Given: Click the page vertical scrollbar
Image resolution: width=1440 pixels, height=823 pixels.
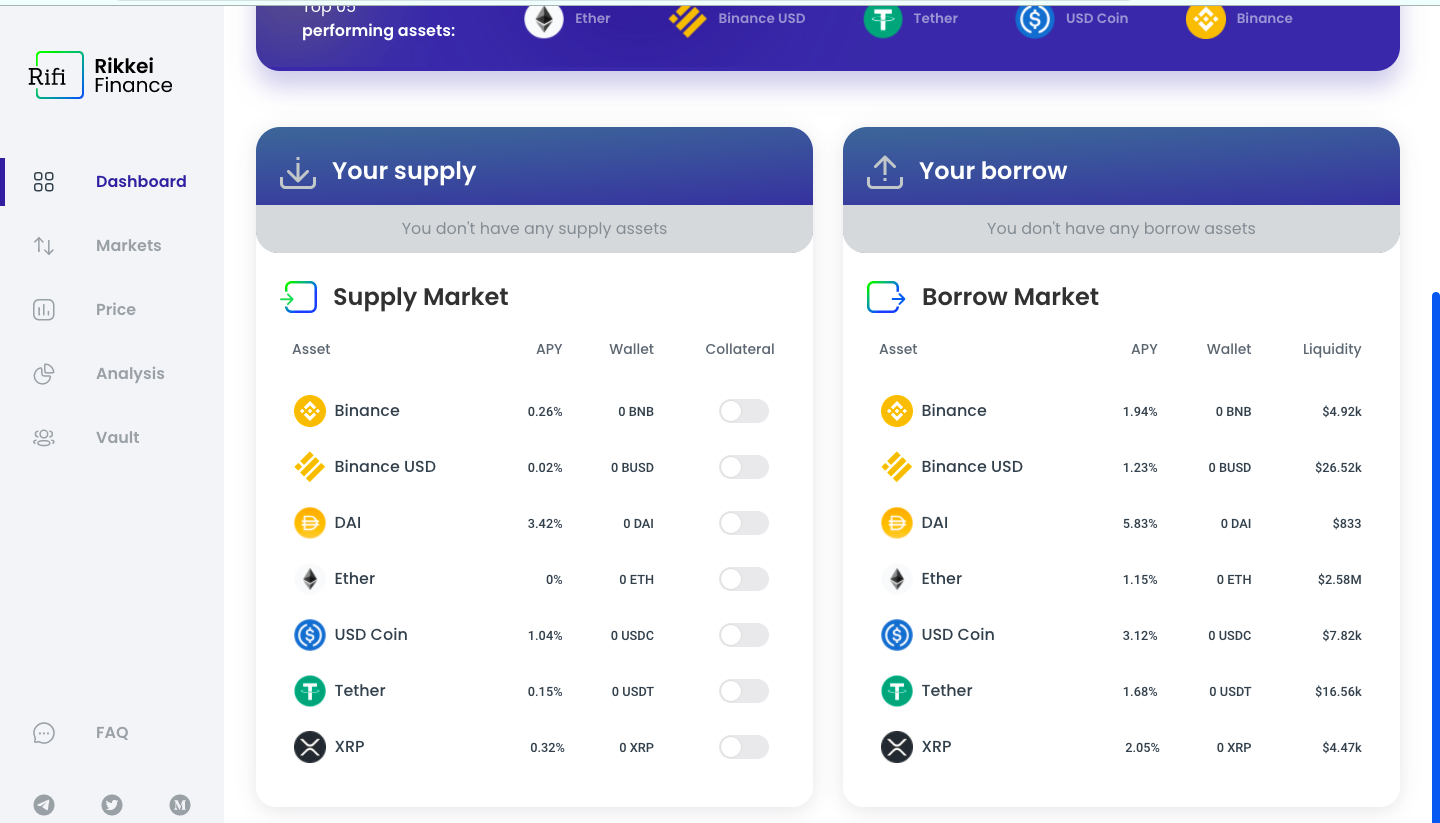Looking at the screenshot, I should [x=1436, y=557].
